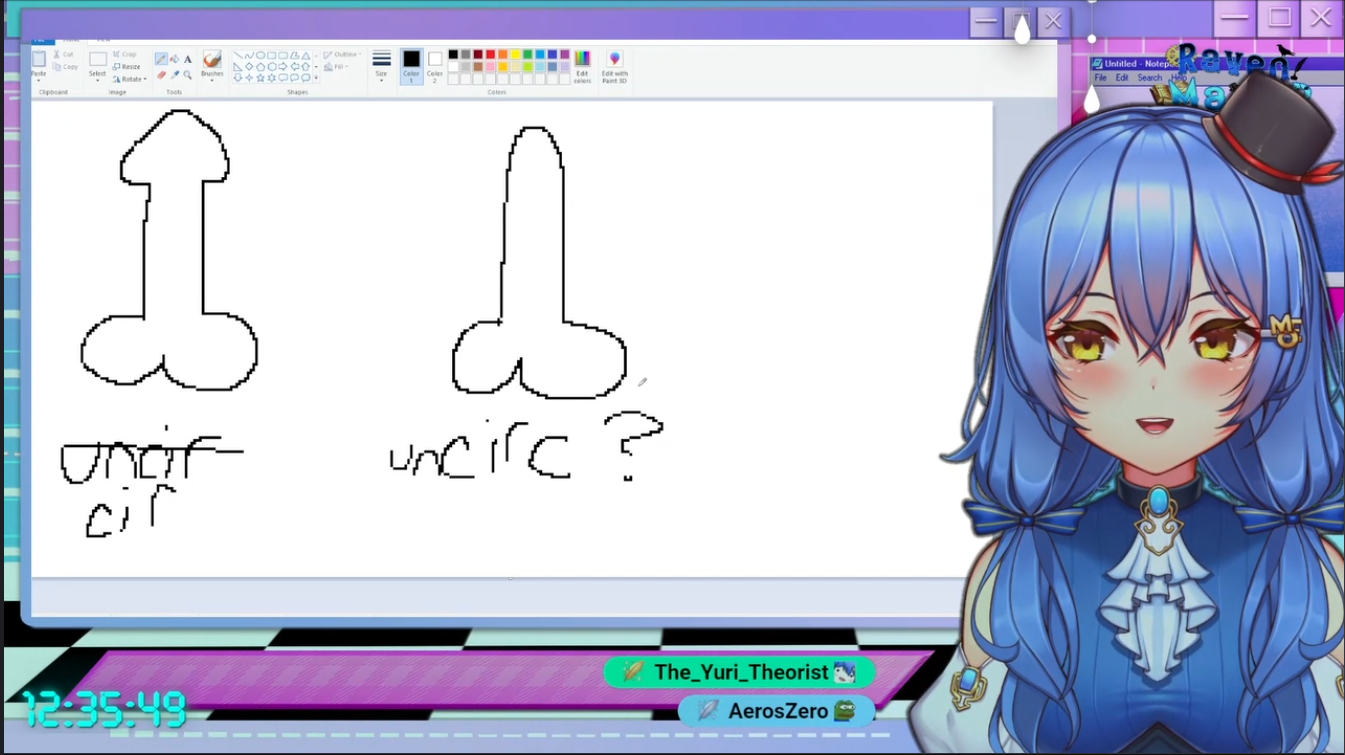1345x755 pixels.
Task: Choose the Right arrow shape
Action: [x=283, y=67]
